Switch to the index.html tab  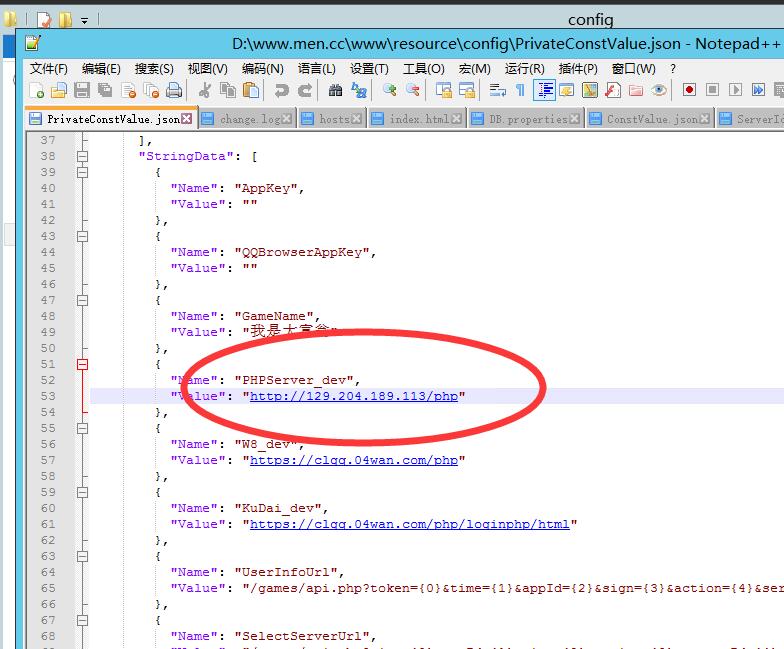[x=418, y=119]
